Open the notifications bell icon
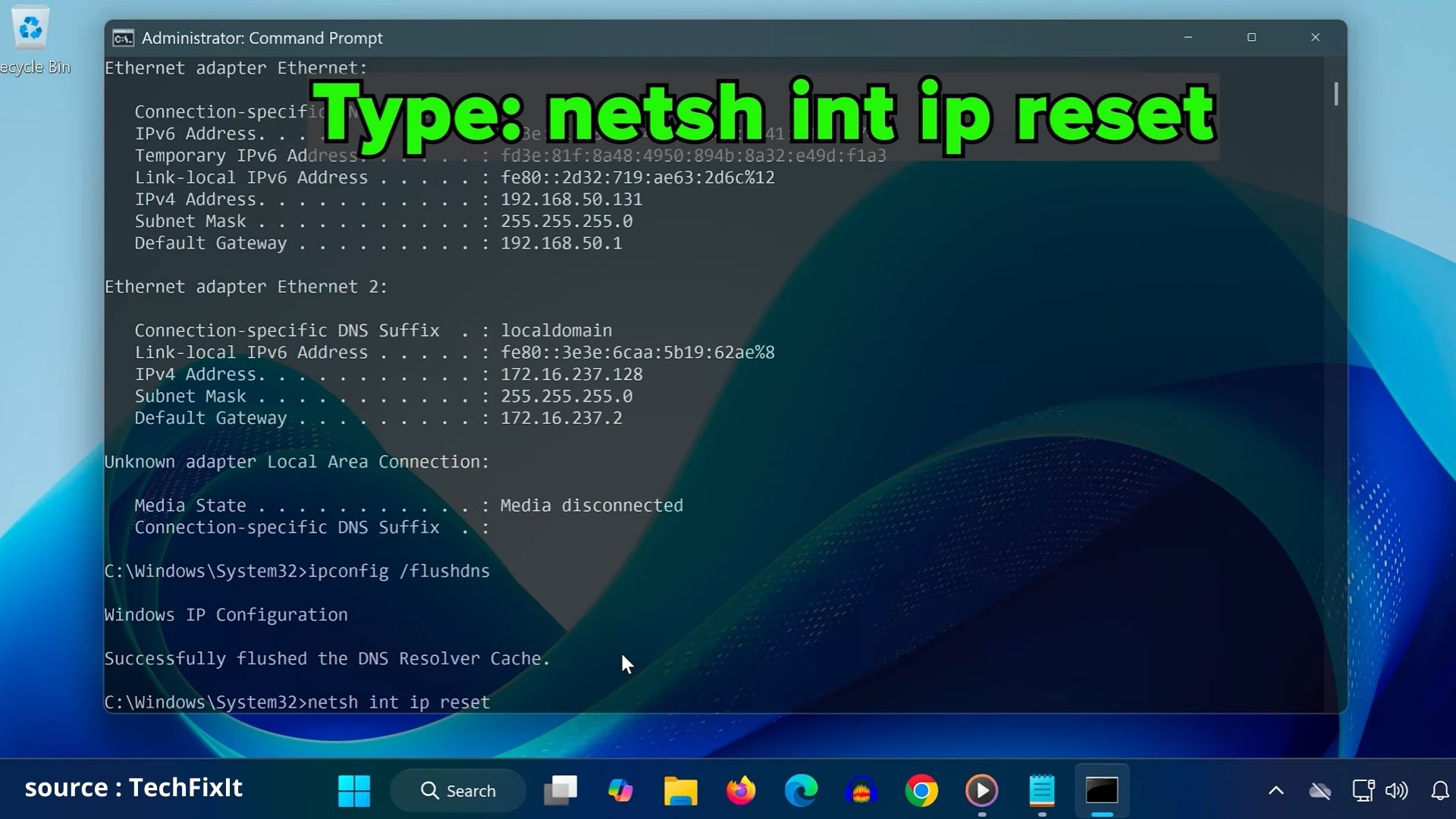1456x819 pixels. pos(1440,791)
